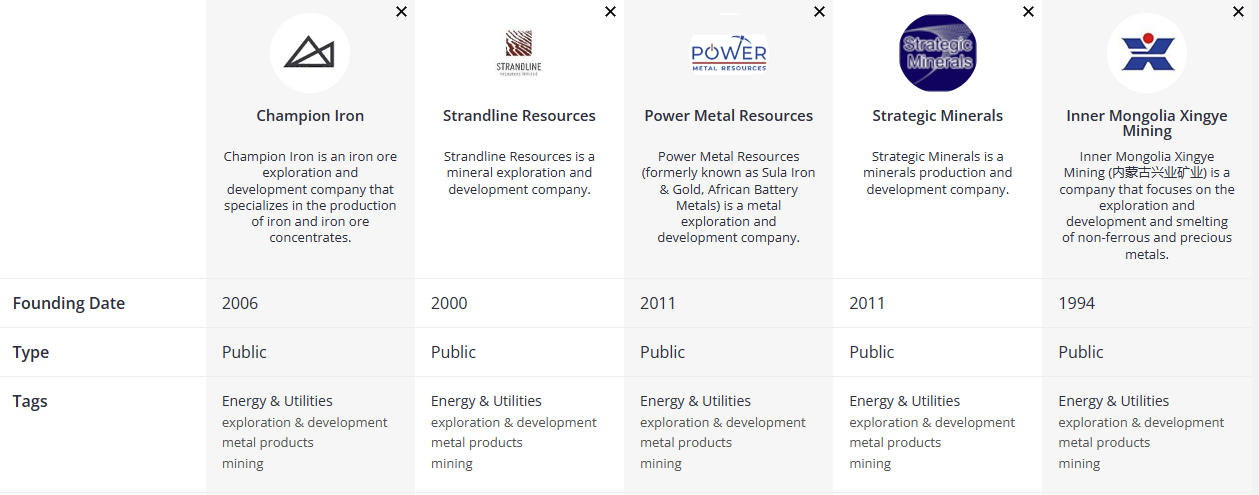Select exploration & development tag under Strategic Minerals
The image size is (1259, 495).
click(x=932, y=423)
